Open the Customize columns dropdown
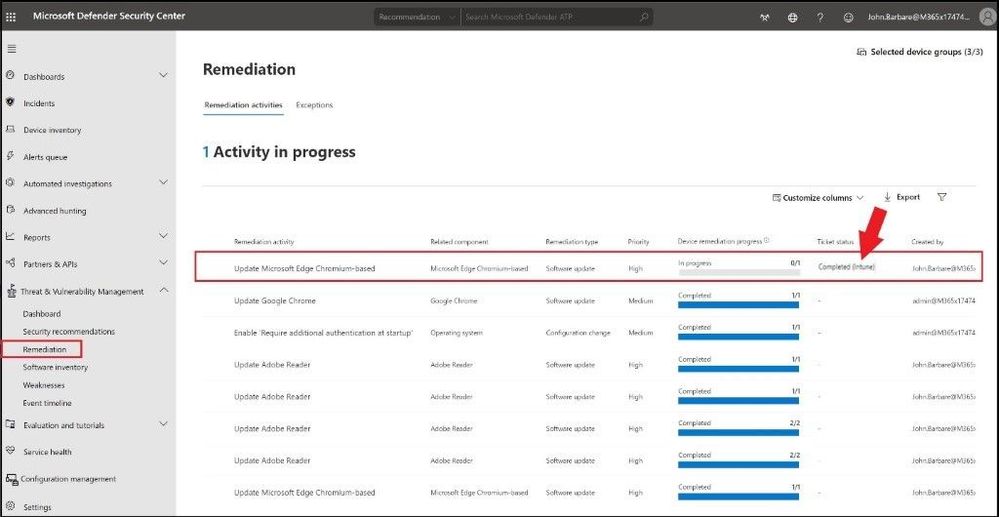Image resolution: width=999 pixels, height=517 pixels. [818, 198]
